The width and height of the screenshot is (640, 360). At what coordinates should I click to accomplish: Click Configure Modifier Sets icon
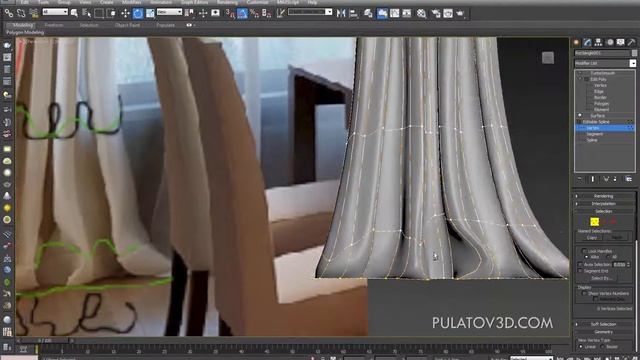tap(629, 179)
